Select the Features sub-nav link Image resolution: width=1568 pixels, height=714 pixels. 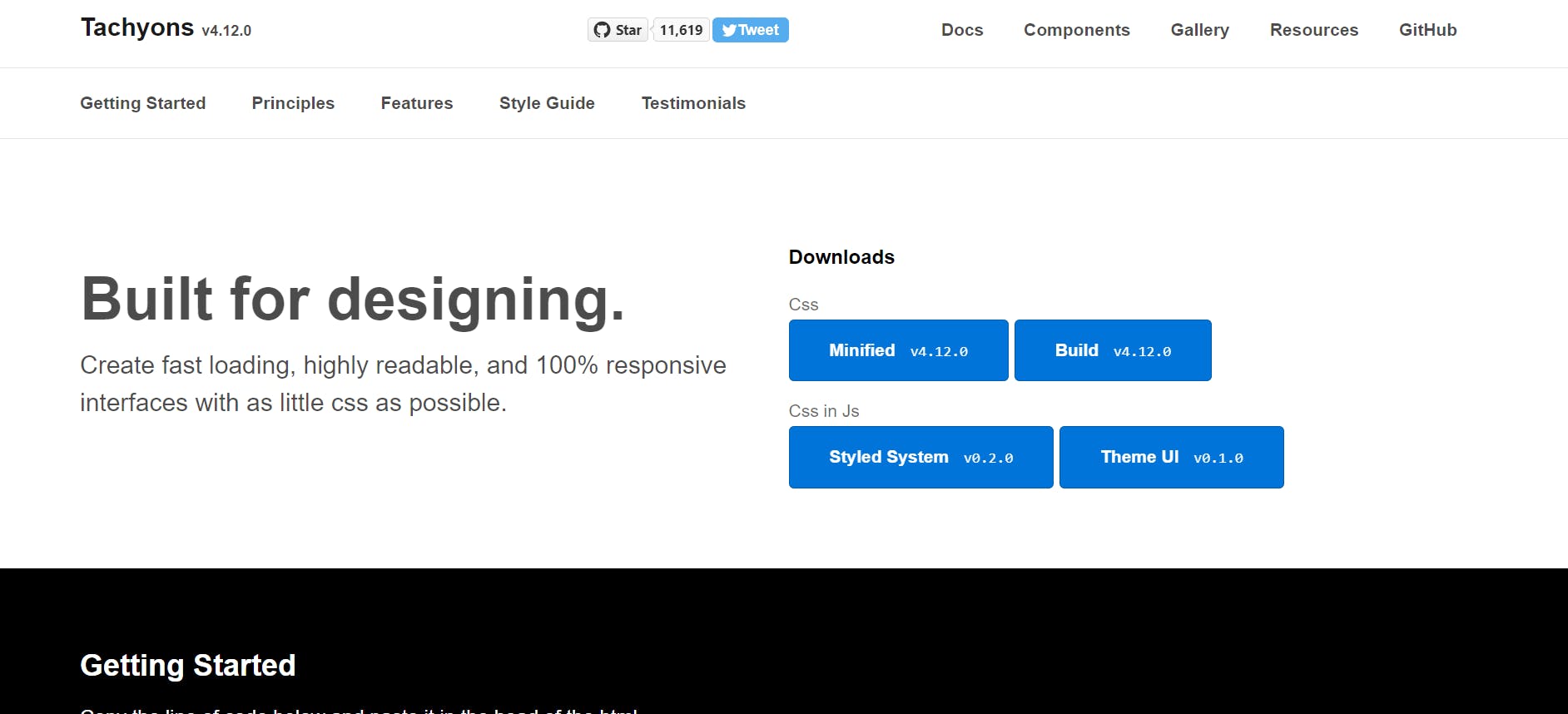point(417,103)
